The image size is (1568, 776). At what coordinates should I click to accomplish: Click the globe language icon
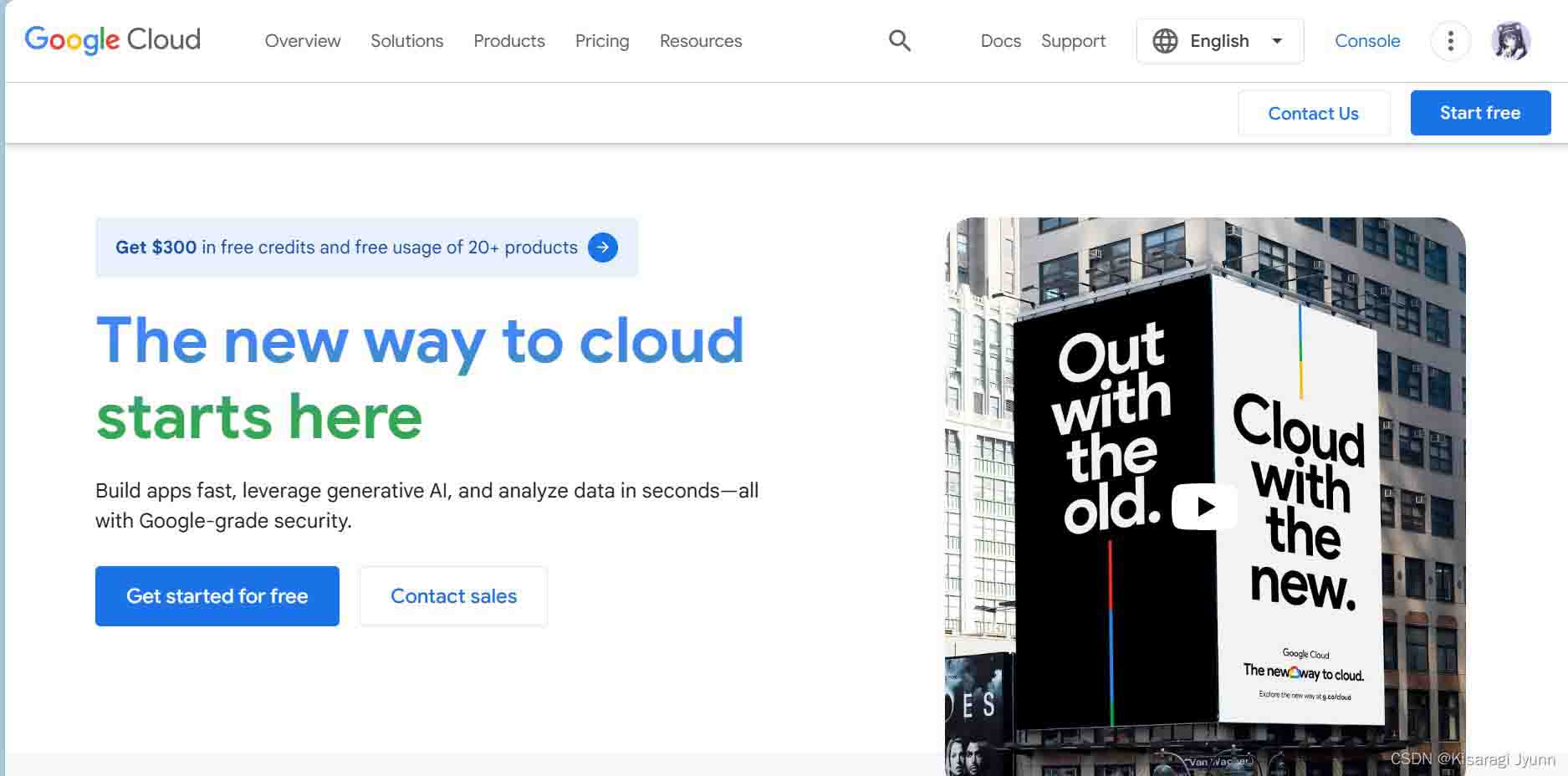pos(1164,40)
